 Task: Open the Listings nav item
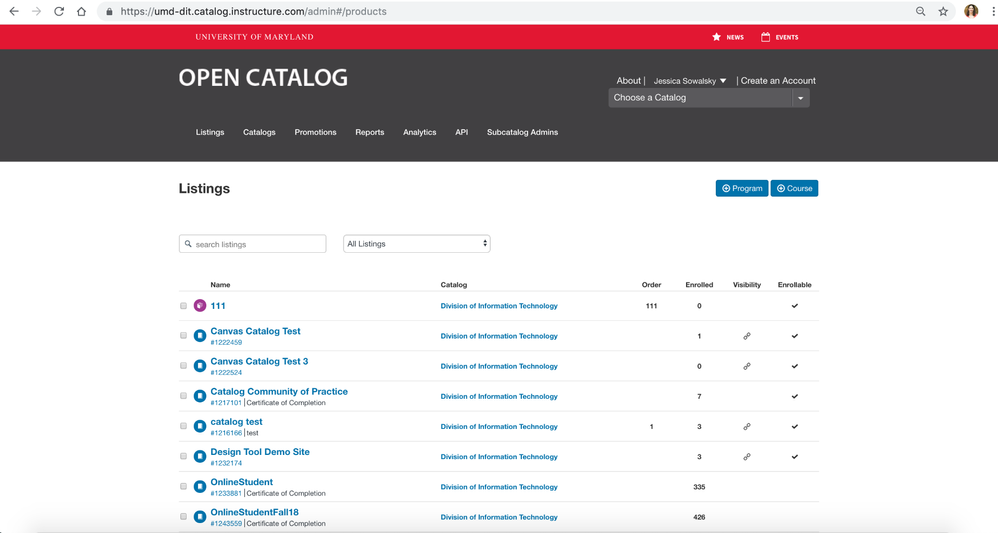click(210, 132)
